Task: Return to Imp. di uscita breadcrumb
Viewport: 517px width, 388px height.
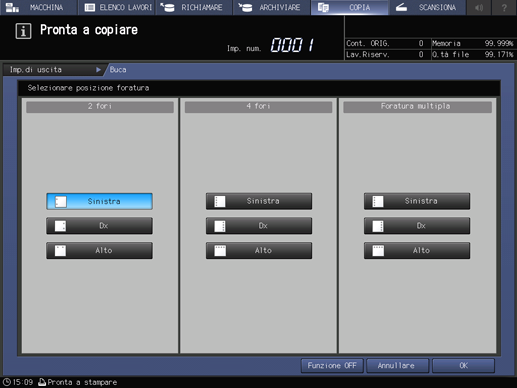Action: pyautogui.click(x=55, y=70)
